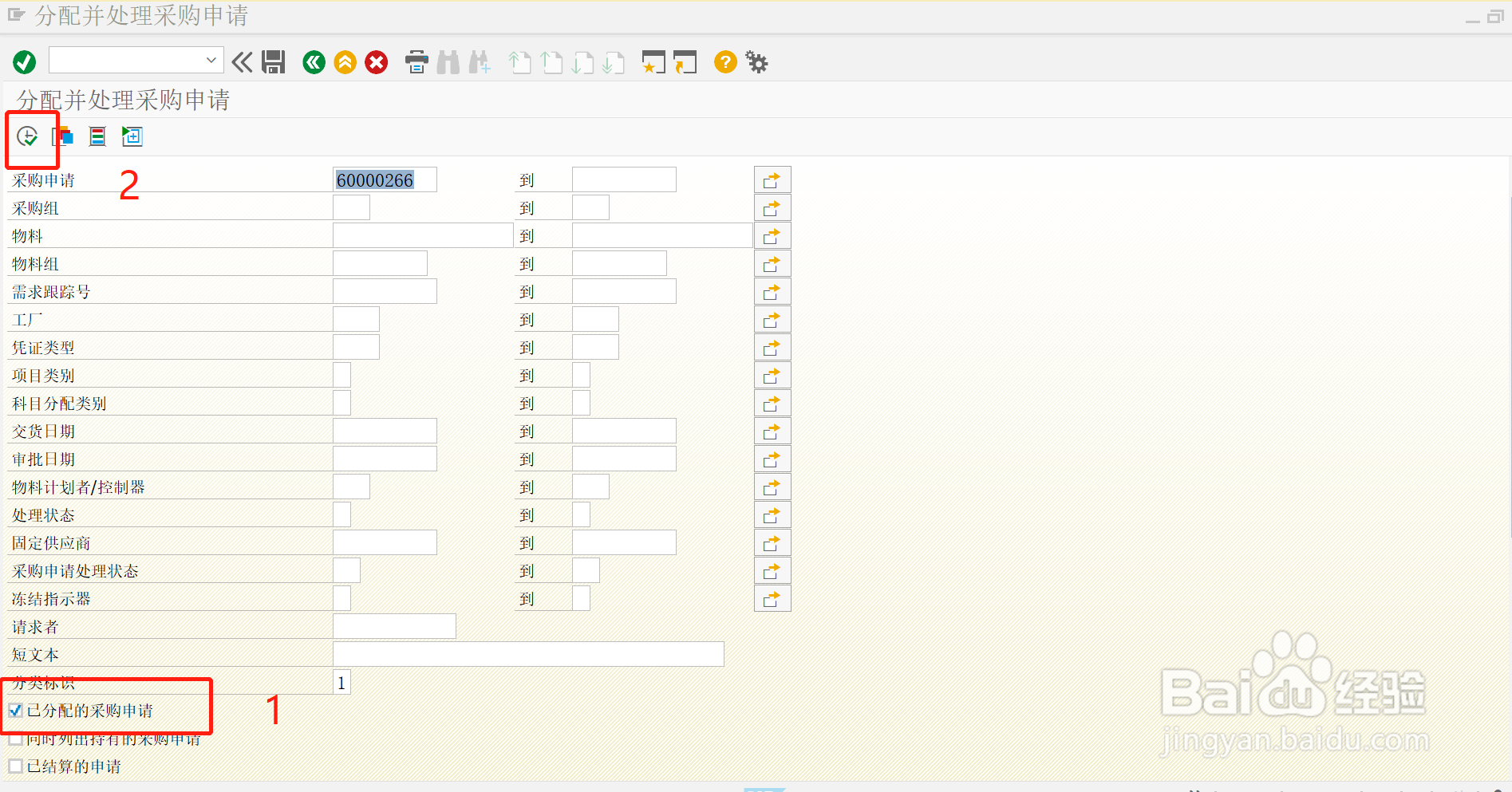Open multiple selection for 采购申请处理状态 row

pos(772,571)
